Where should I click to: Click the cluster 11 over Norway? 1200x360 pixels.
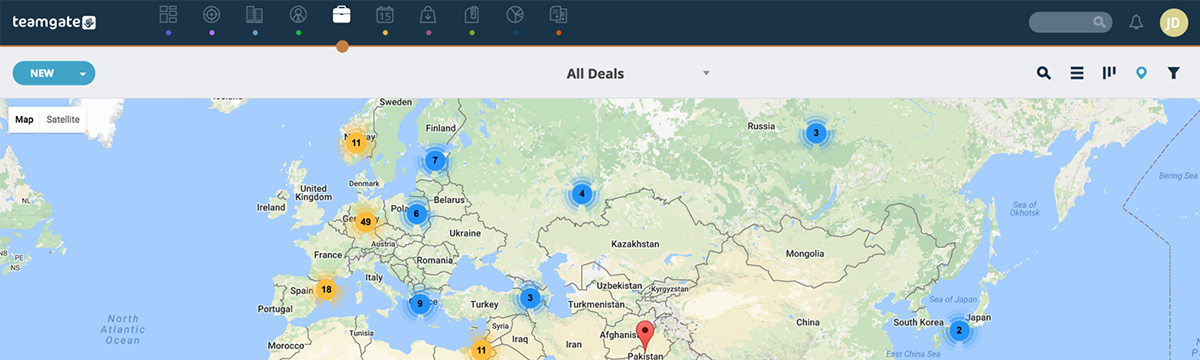pos(355,143)
